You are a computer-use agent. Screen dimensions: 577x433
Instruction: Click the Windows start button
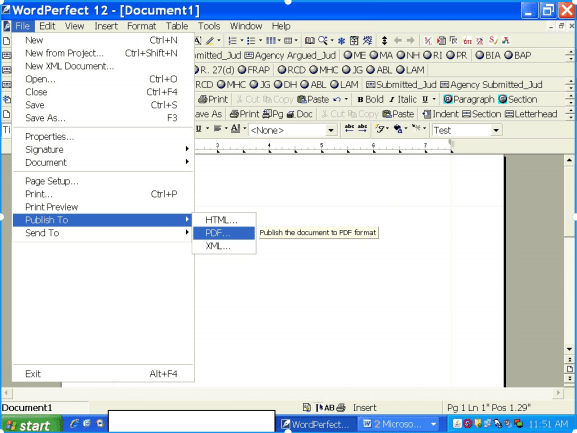coord(30,425)
